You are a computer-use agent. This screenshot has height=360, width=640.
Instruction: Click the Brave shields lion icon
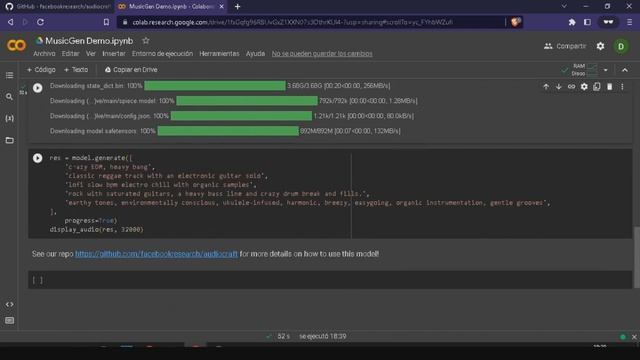(515, 22)
